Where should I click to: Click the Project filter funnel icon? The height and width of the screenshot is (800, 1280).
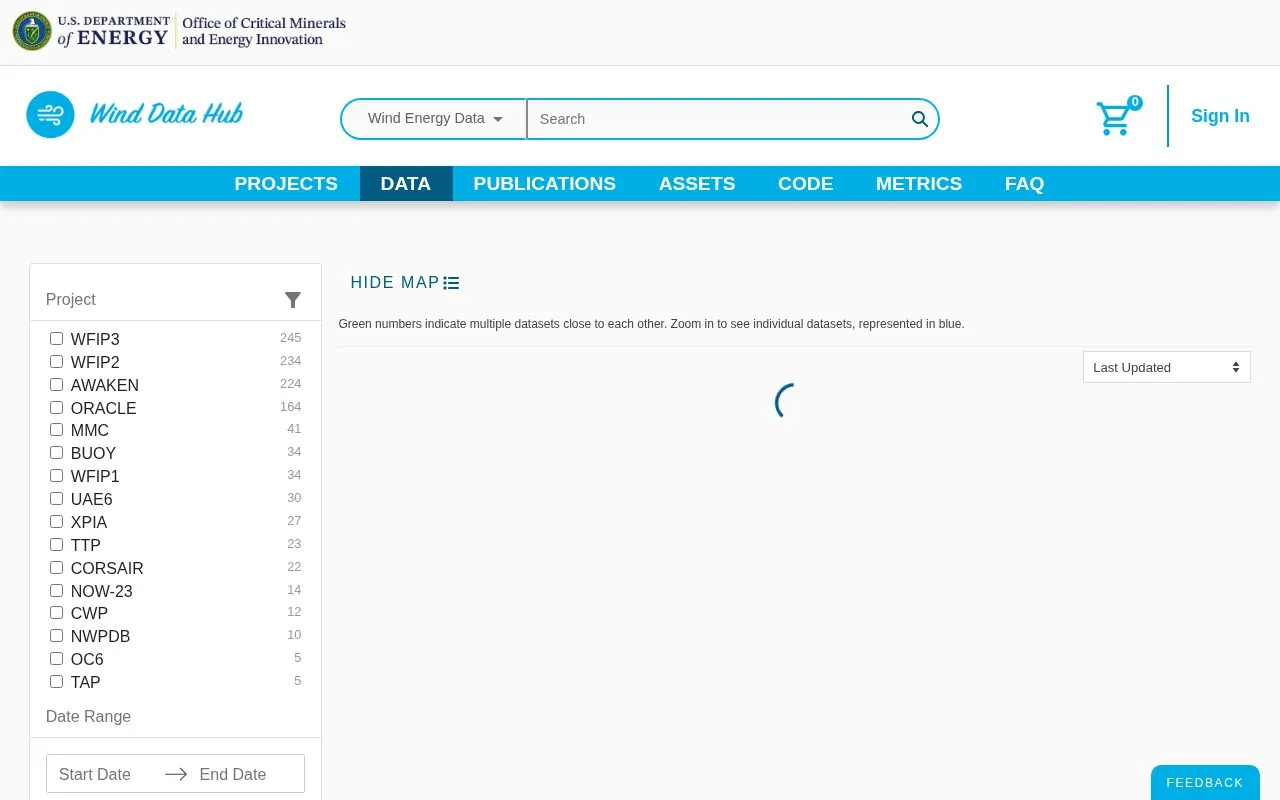pyautogui.click(x=293, y=300)
